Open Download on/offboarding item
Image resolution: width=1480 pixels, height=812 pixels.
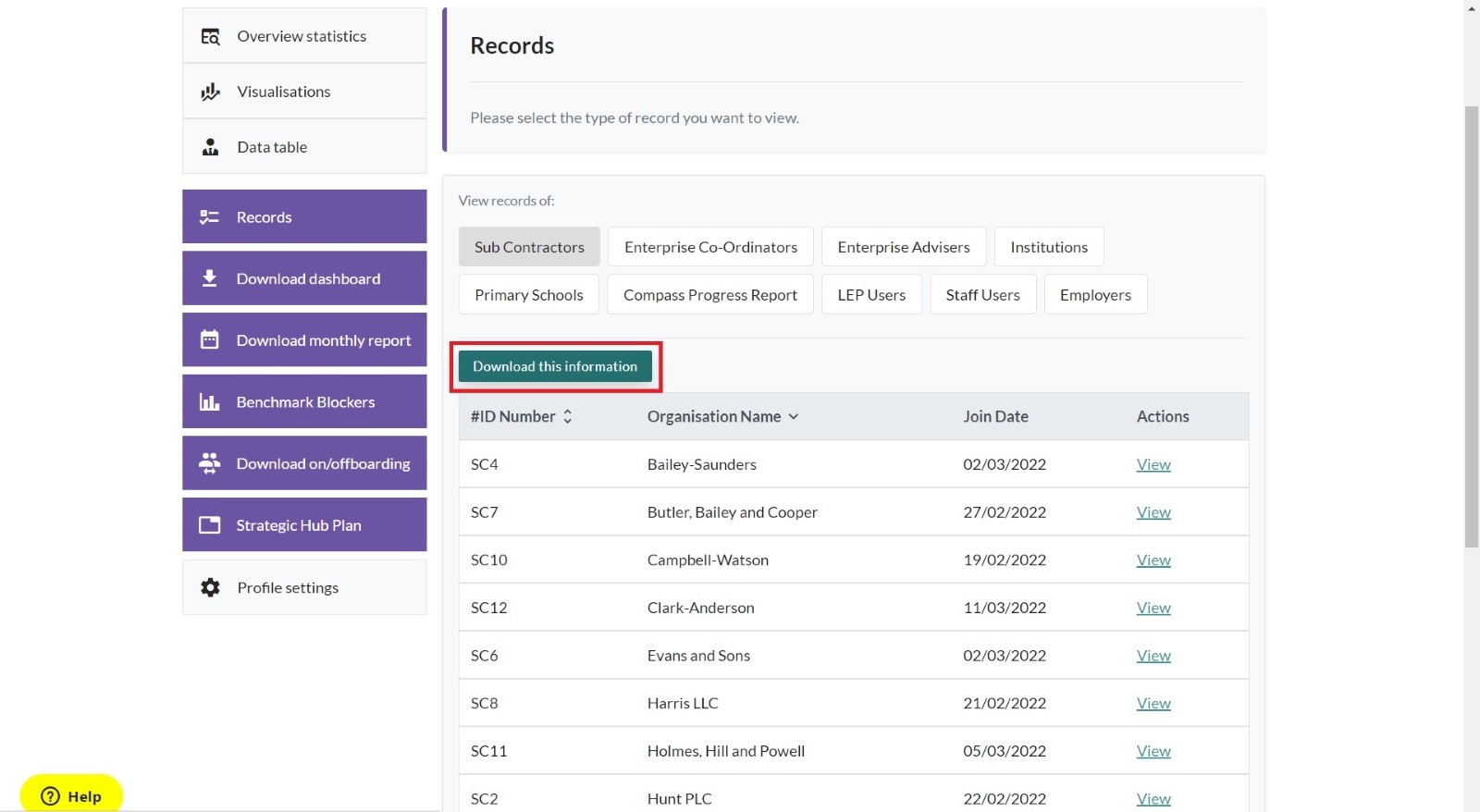[304, 463]
